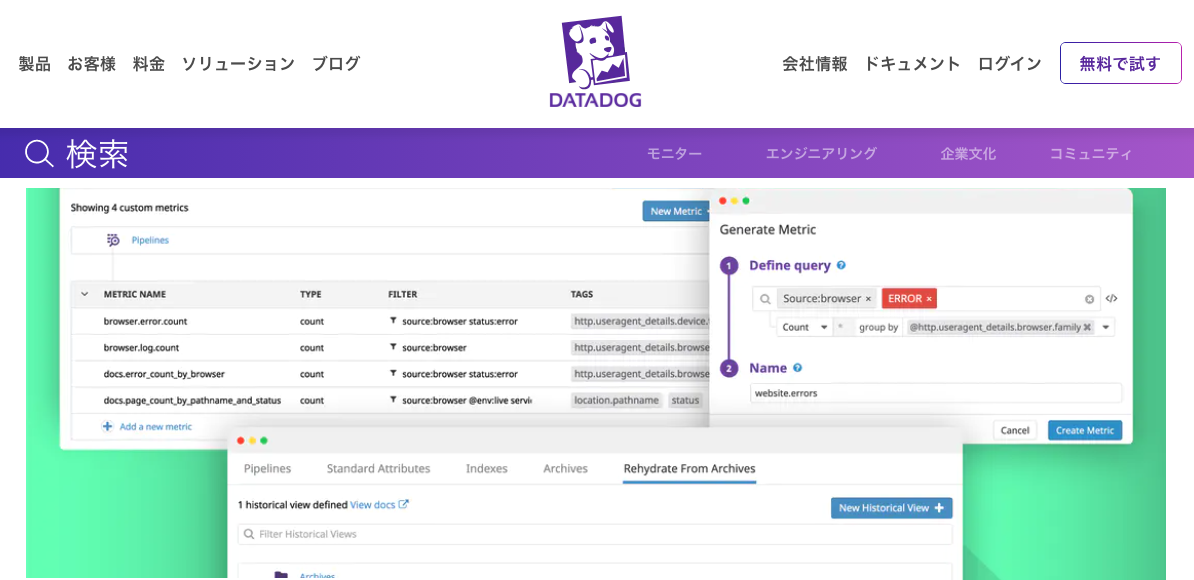1194x580 pixels.
Task: Click external link icon beside View docs
Action: (x=404, y=504)
